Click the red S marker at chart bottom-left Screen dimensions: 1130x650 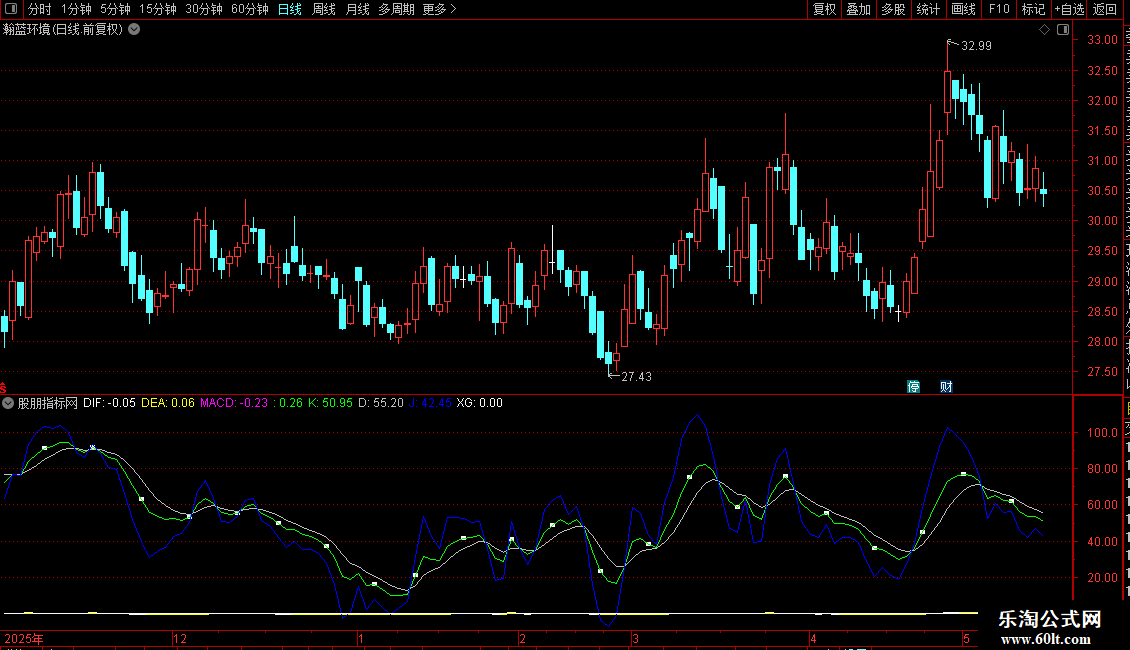(x=3, y=388)
